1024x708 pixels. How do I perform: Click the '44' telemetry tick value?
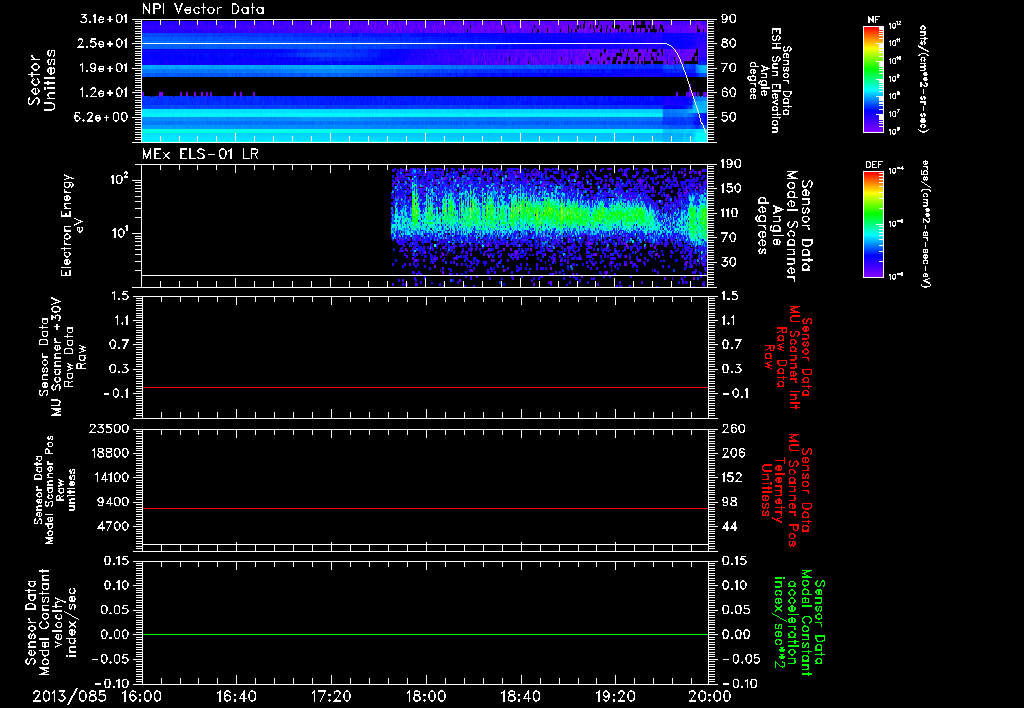pos(729,526)
